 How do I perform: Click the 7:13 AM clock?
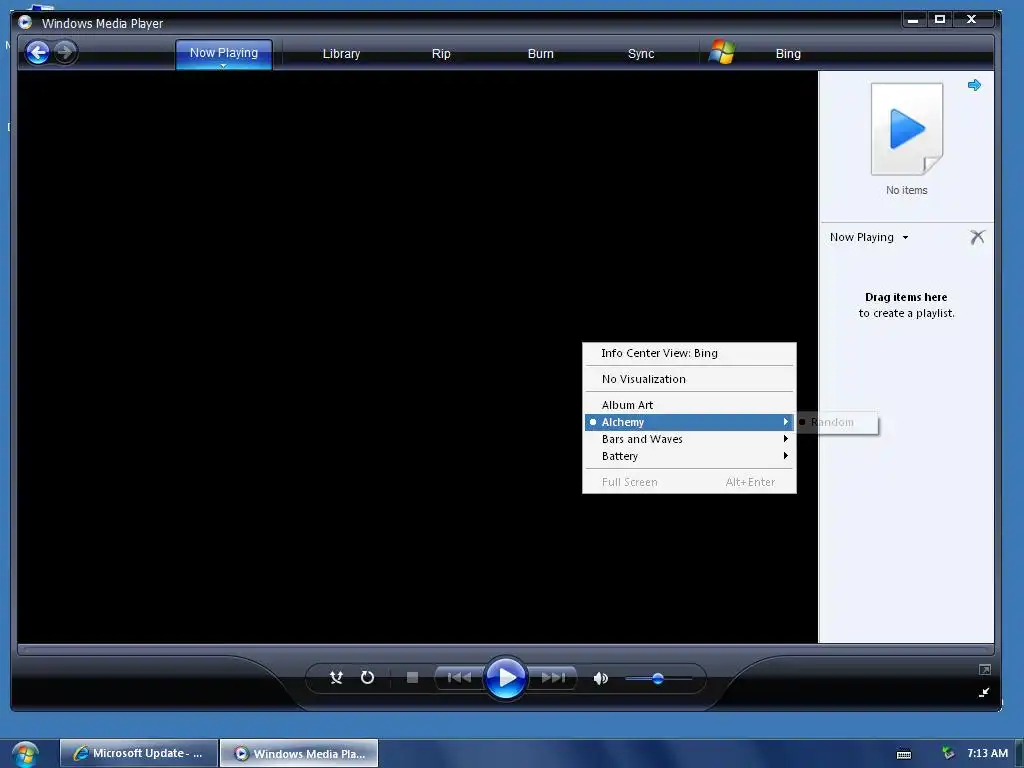[x=987, y=753]
